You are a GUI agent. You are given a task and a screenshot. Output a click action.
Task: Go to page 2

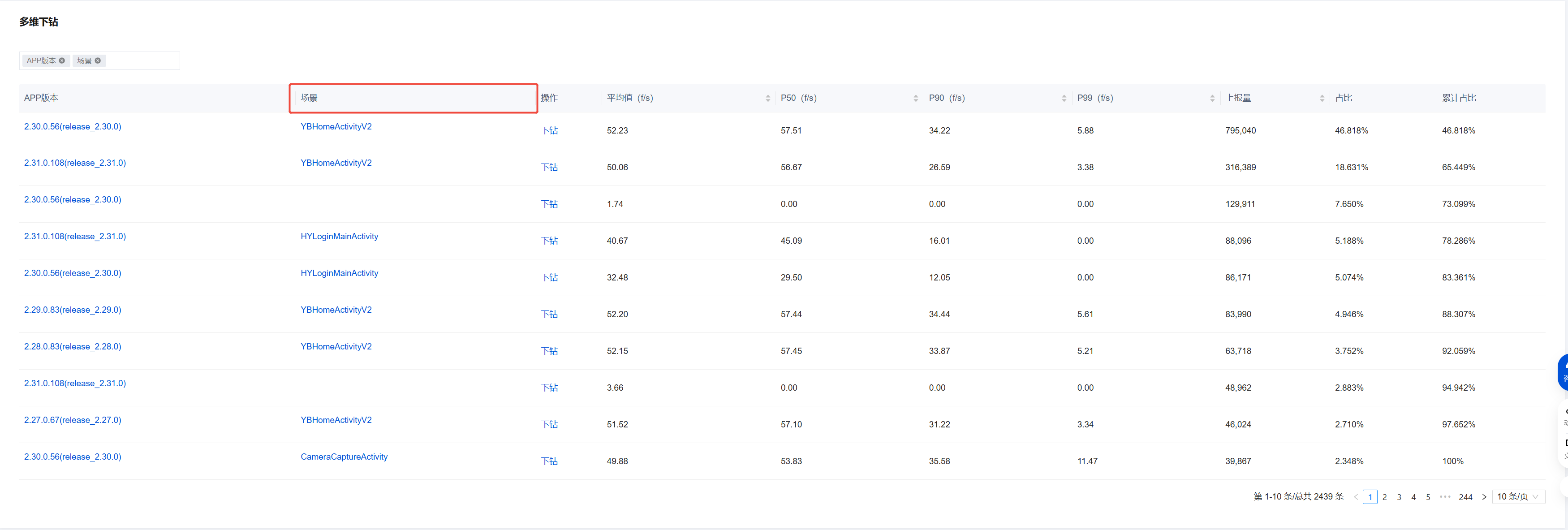click(1385, 497)
